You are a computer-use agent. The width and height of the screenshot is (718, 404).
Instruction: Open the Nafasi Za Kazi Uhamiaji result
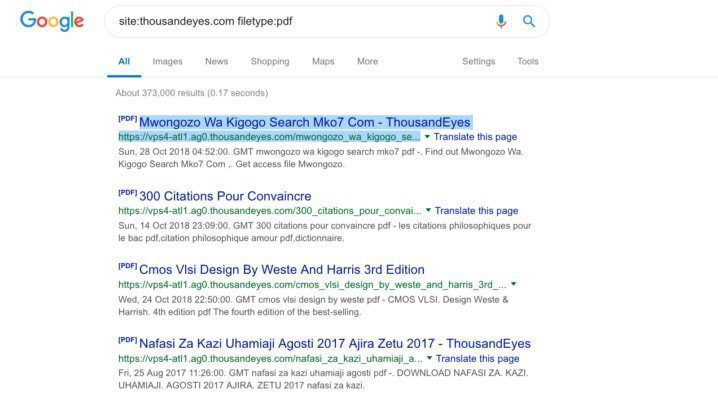334,344
